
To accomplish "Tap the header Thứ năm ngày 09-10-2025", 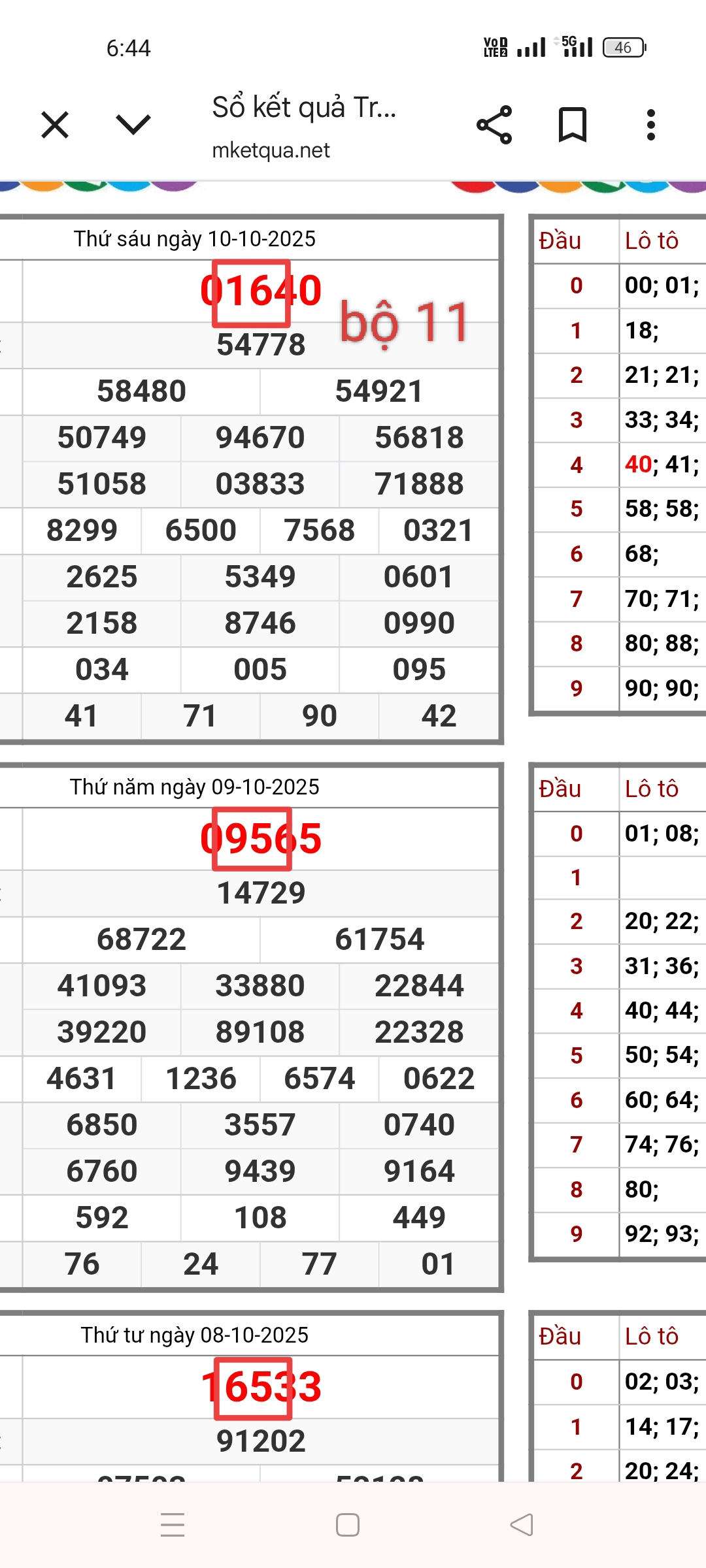I will pyautogui.click(x=195, y=787).
